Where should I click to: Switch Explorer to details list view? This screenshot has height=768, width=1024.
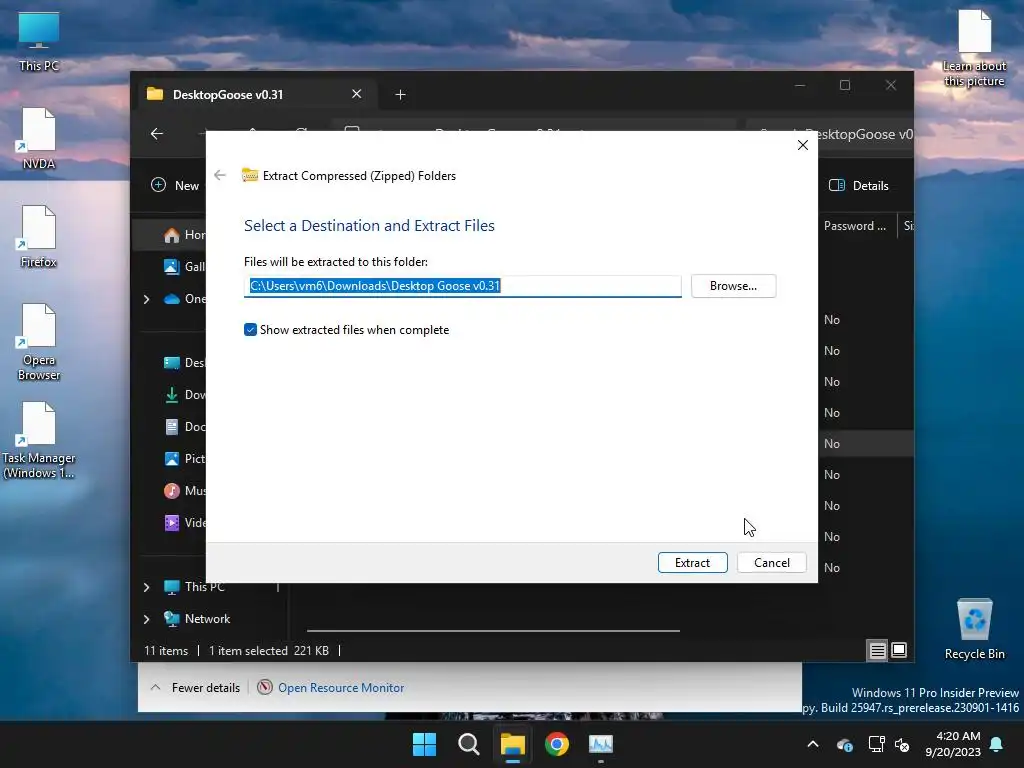pyautogui.click(x=877, y=650)
